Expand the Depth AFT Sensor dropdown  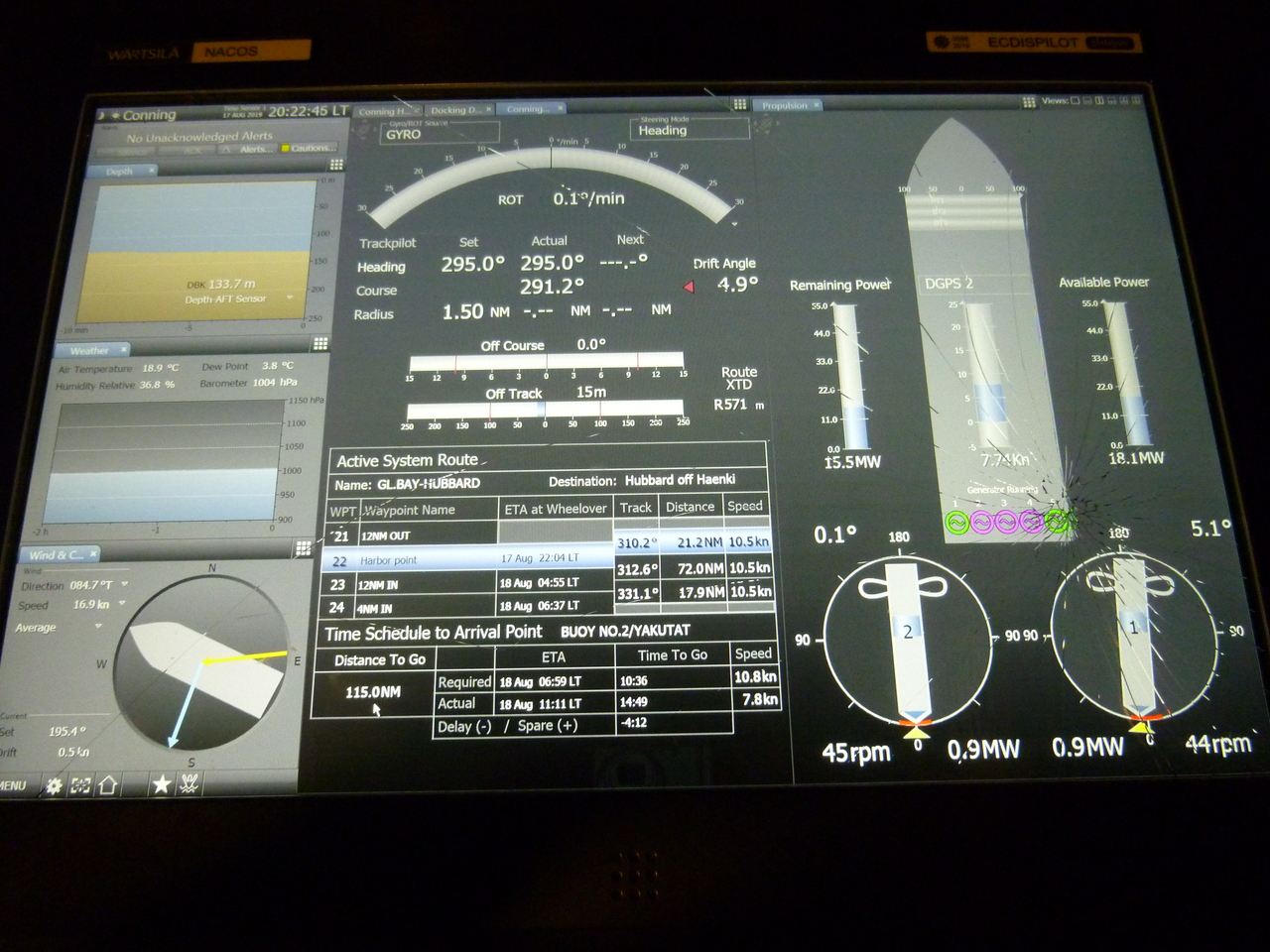point(290,297)
